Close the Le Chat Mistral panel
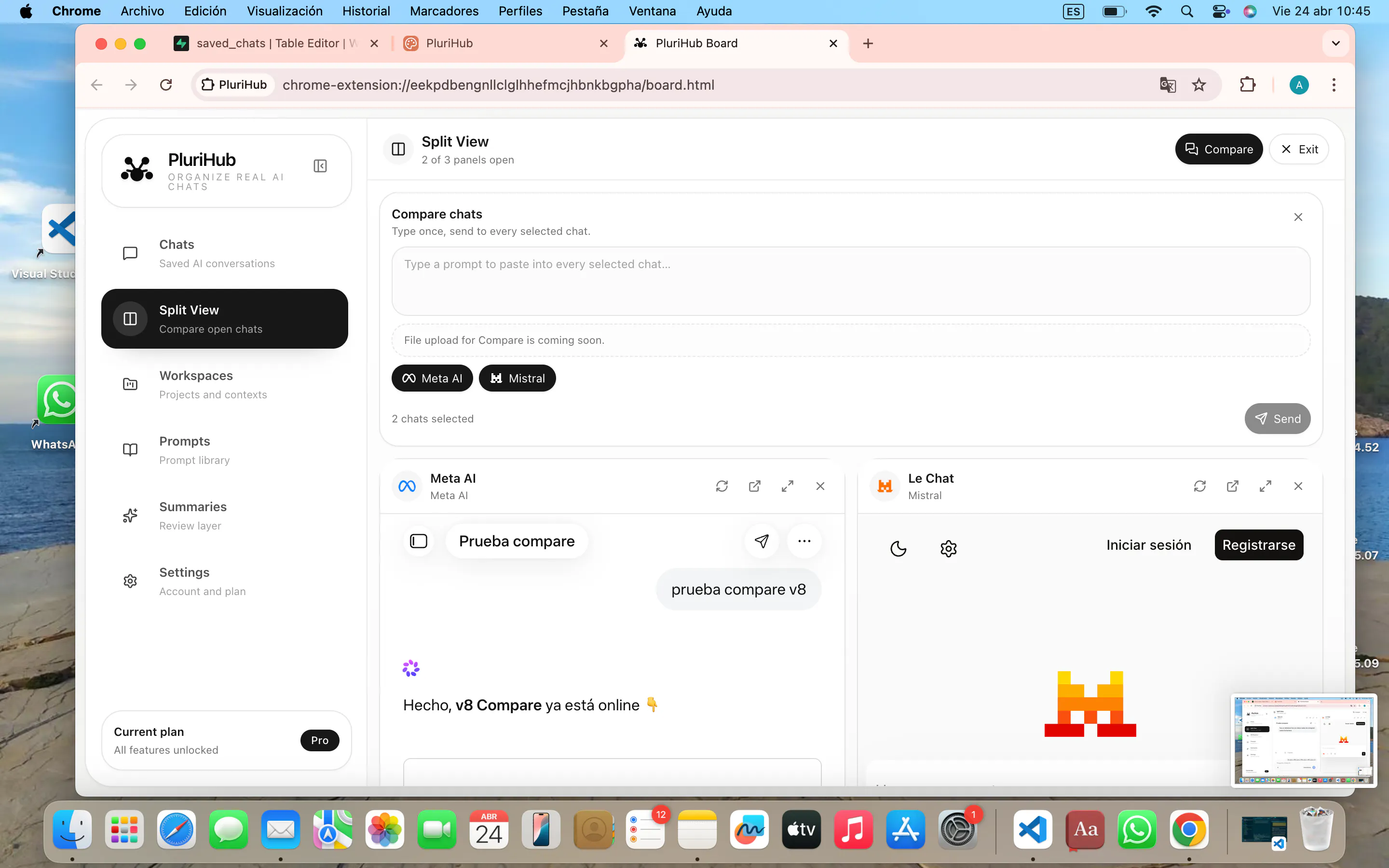Screen dimensions: 1389x868 [1298, 486]
